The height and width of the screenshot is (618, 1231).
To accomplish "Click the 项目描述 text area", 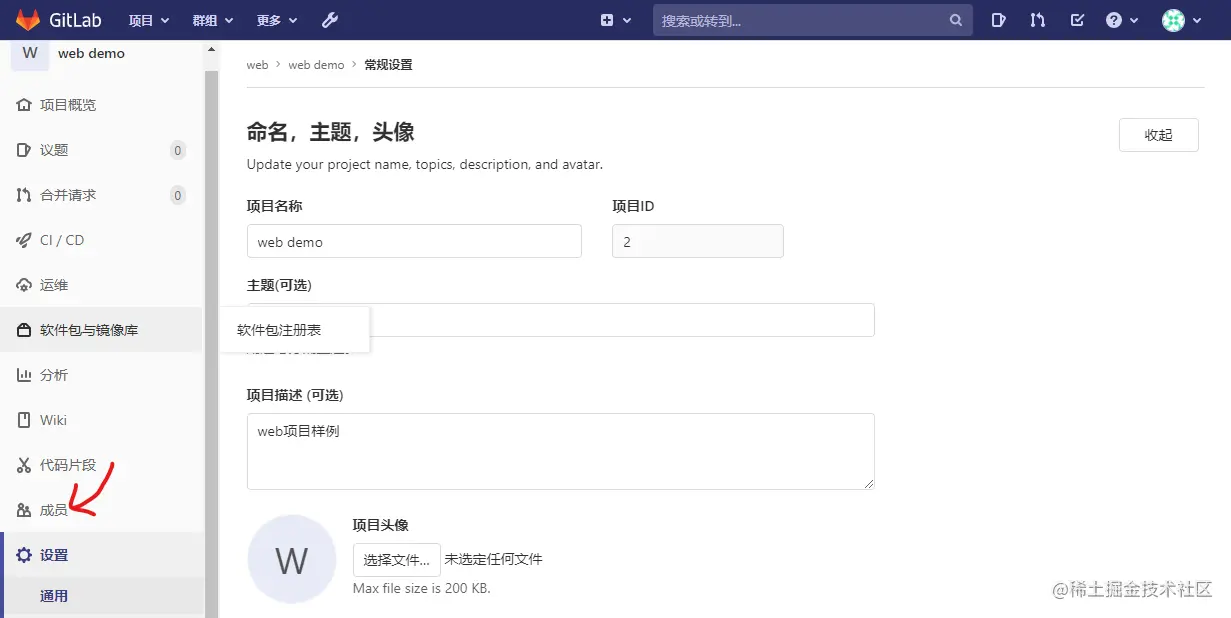I will coord(561,451).
